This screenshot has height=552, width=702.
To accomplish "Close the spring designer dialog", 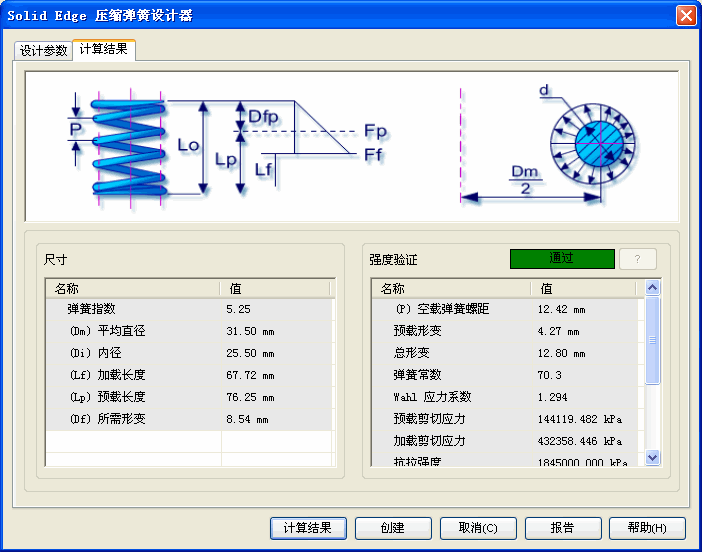I will click(x=686, y=15).
